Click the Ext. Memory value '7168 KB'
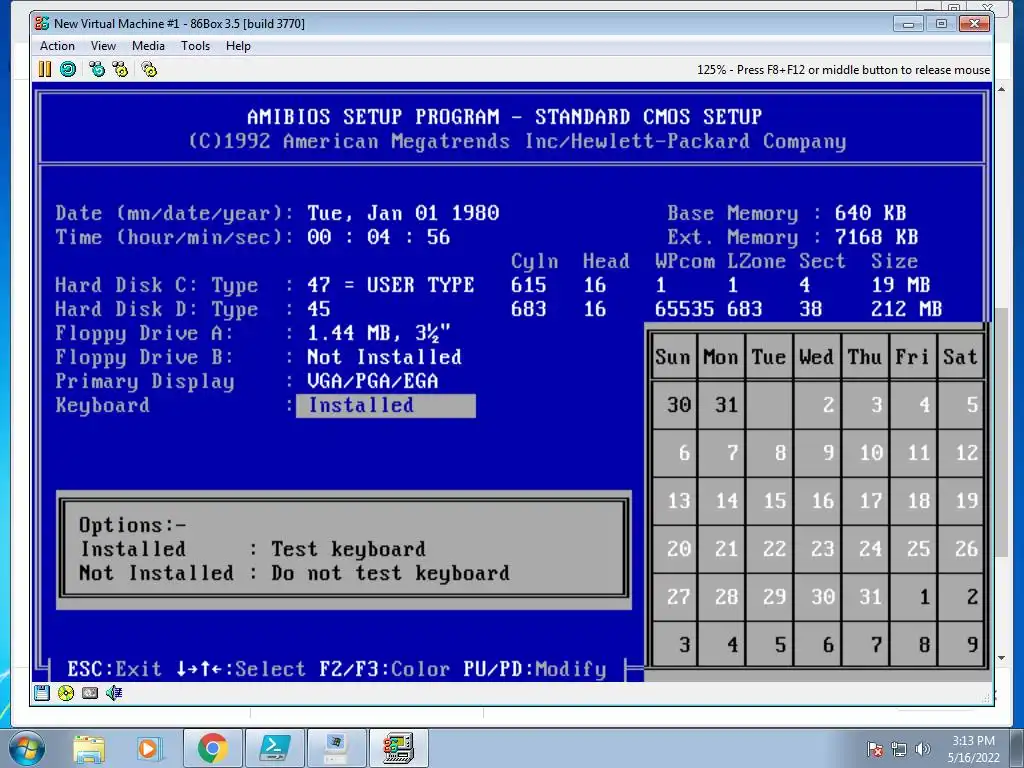 [876, 237]
